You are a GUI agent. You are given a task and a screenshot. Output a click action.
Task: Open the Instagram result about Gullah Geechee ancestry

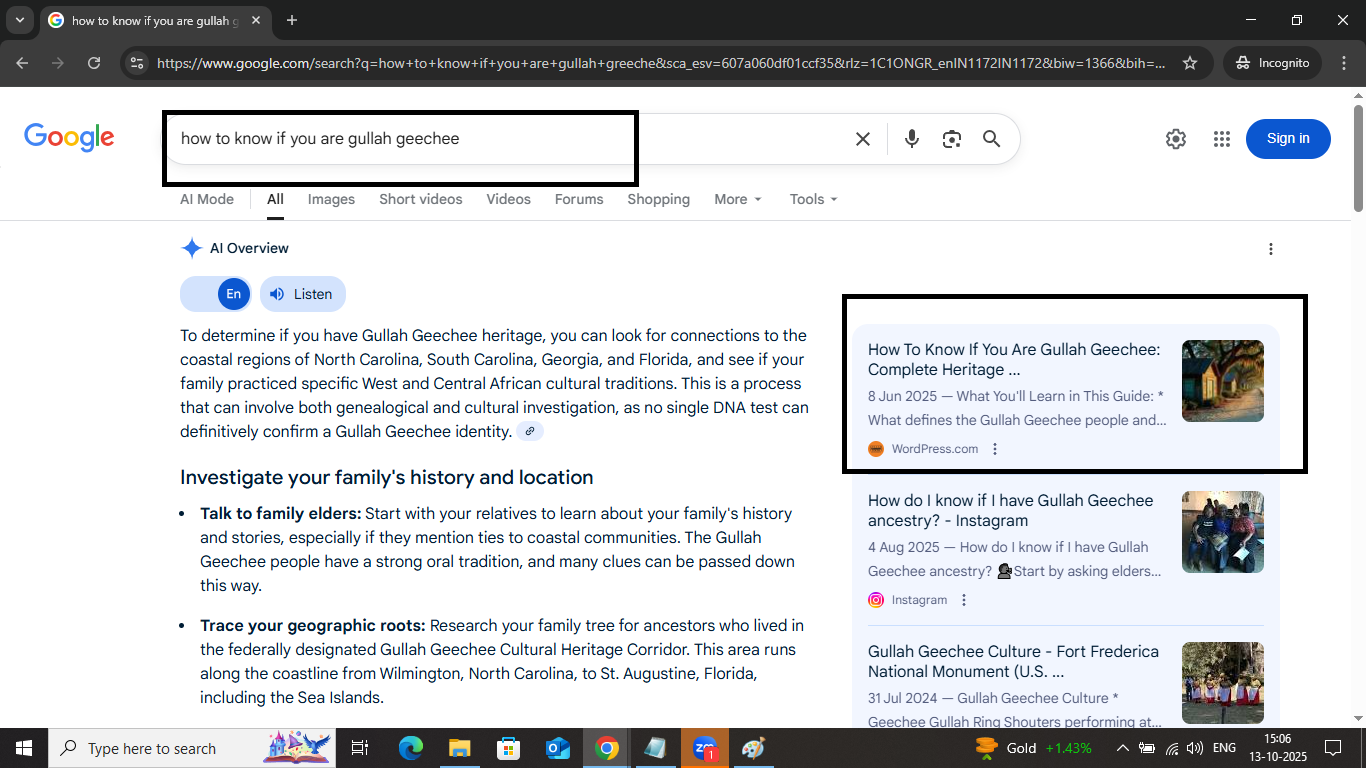point(1010,510)
